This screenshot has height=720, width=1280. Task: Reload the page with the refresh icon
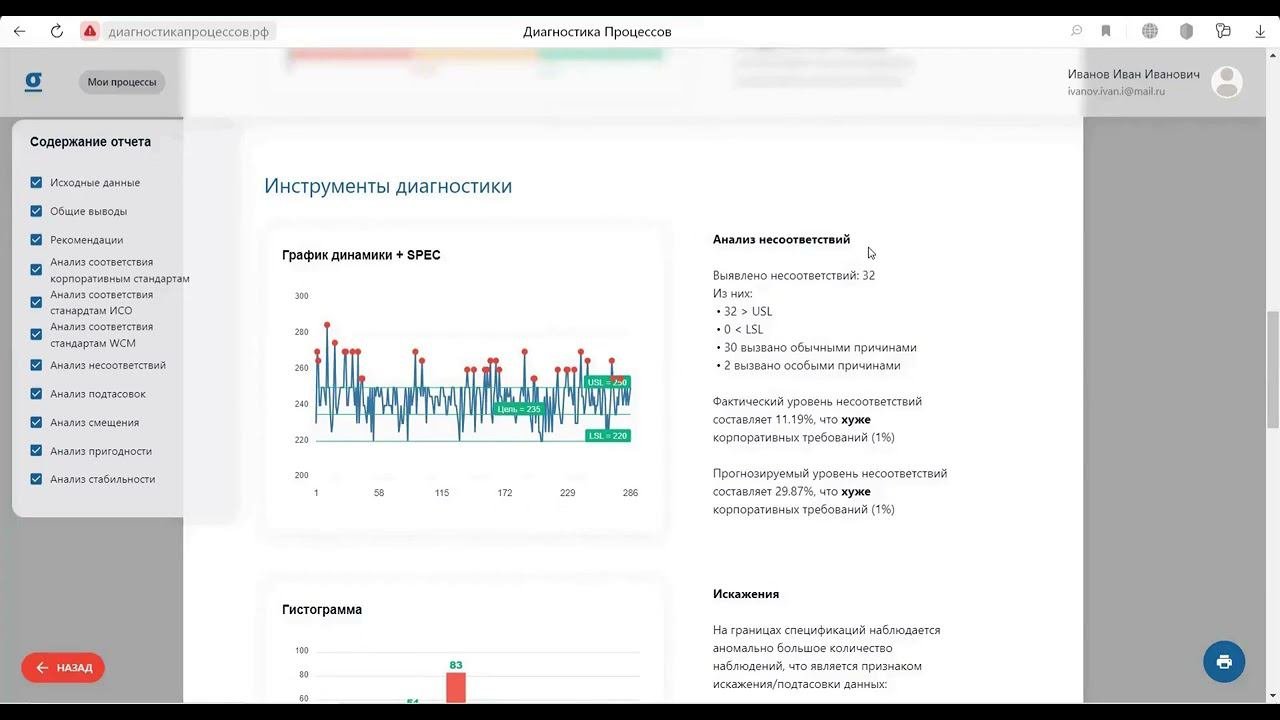(57, 31)
